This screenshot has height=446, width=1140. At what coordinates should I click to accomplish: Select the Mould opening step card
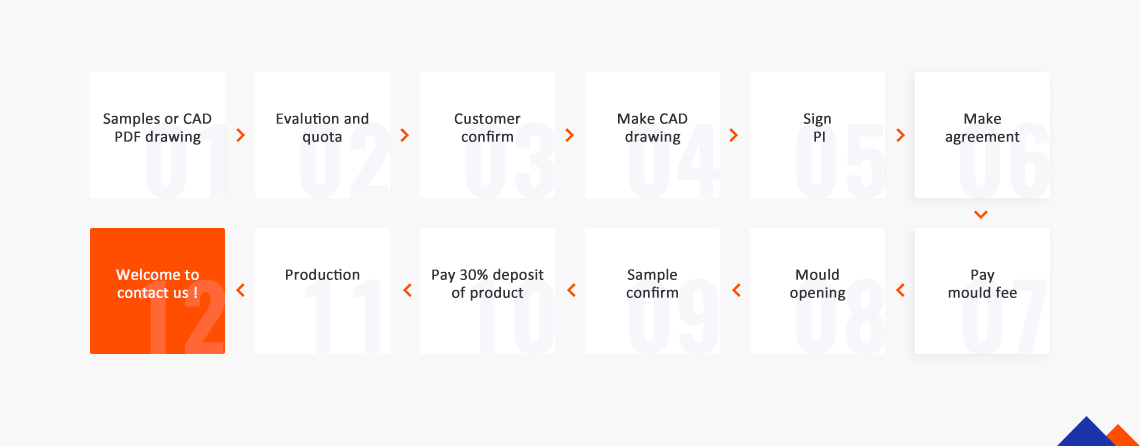coord(817,290)
